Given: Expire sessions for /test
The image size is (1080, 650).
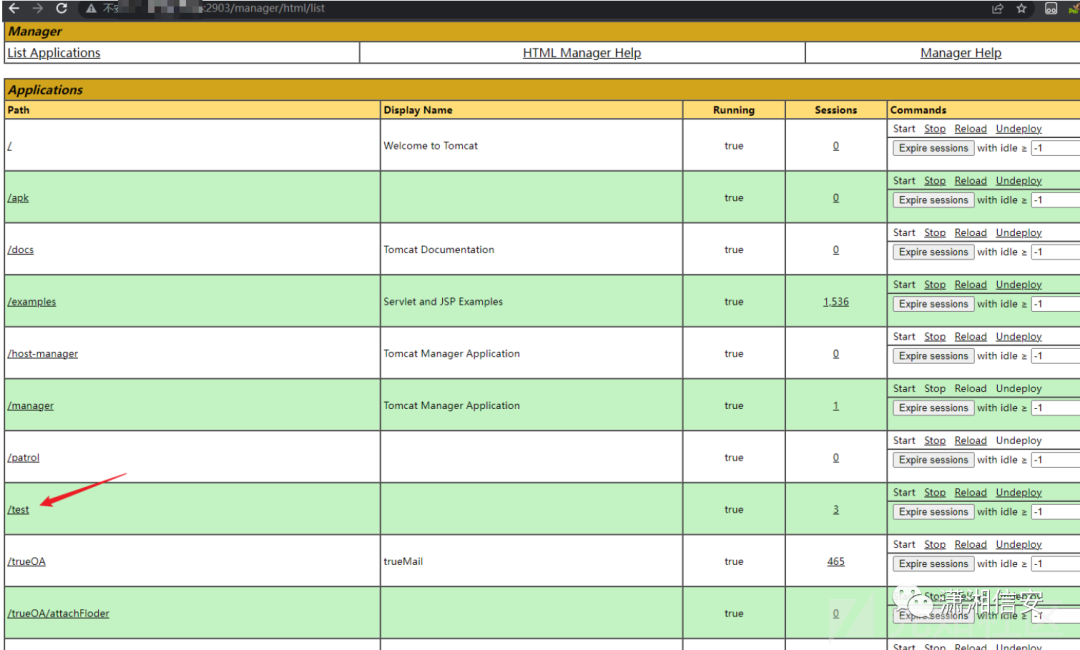Looking at the screenshot, I should 933,512.
